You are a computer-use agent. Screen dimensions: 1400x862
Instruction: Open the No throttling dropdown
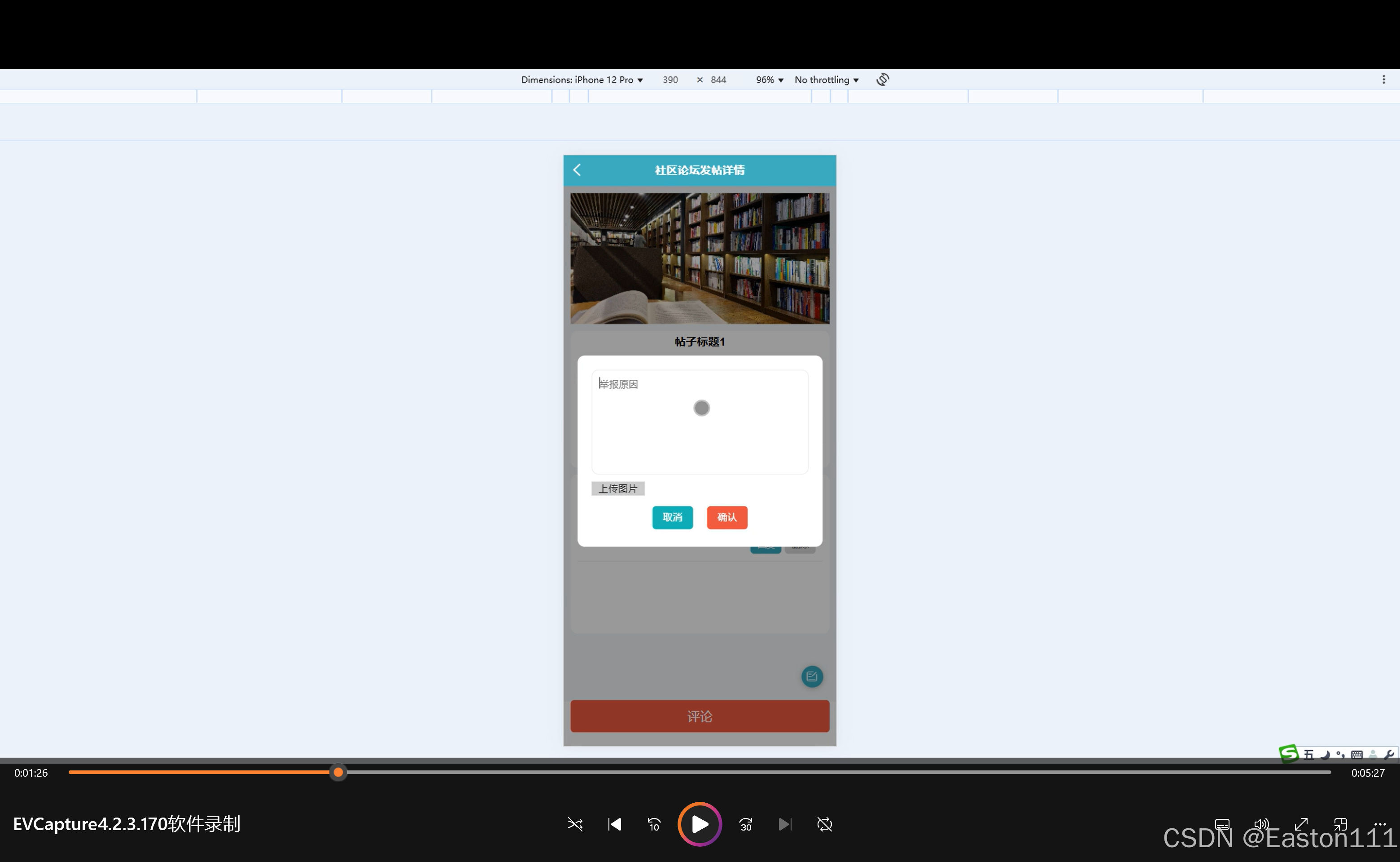[826, 80]
